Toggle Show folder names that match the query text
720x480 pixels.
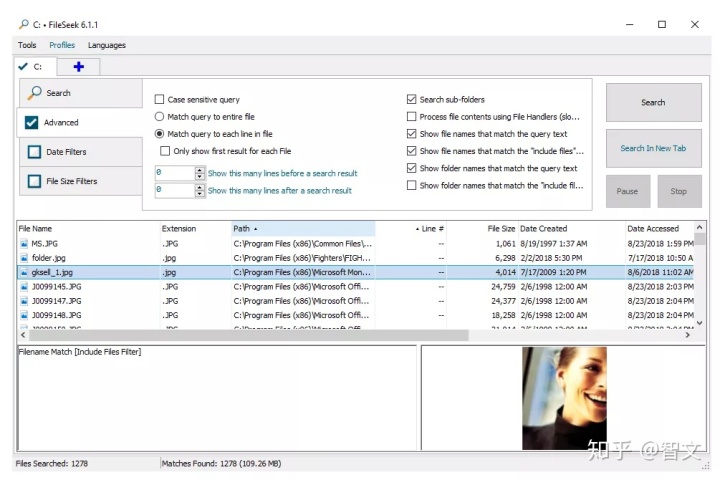pyautogui.click(x=411, y=168)
